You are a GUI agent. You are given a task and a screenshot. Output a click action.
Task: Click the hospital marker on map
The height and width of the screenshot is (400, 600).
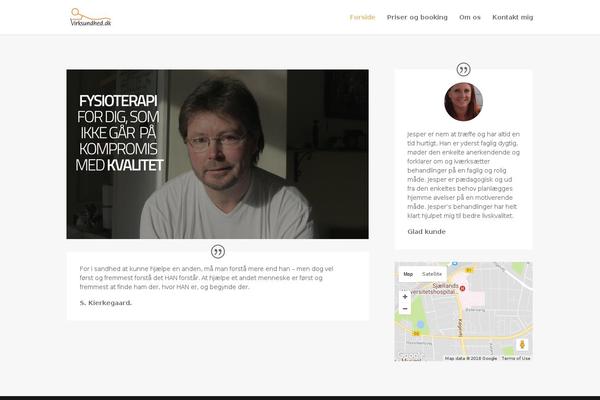coord(462,288)
